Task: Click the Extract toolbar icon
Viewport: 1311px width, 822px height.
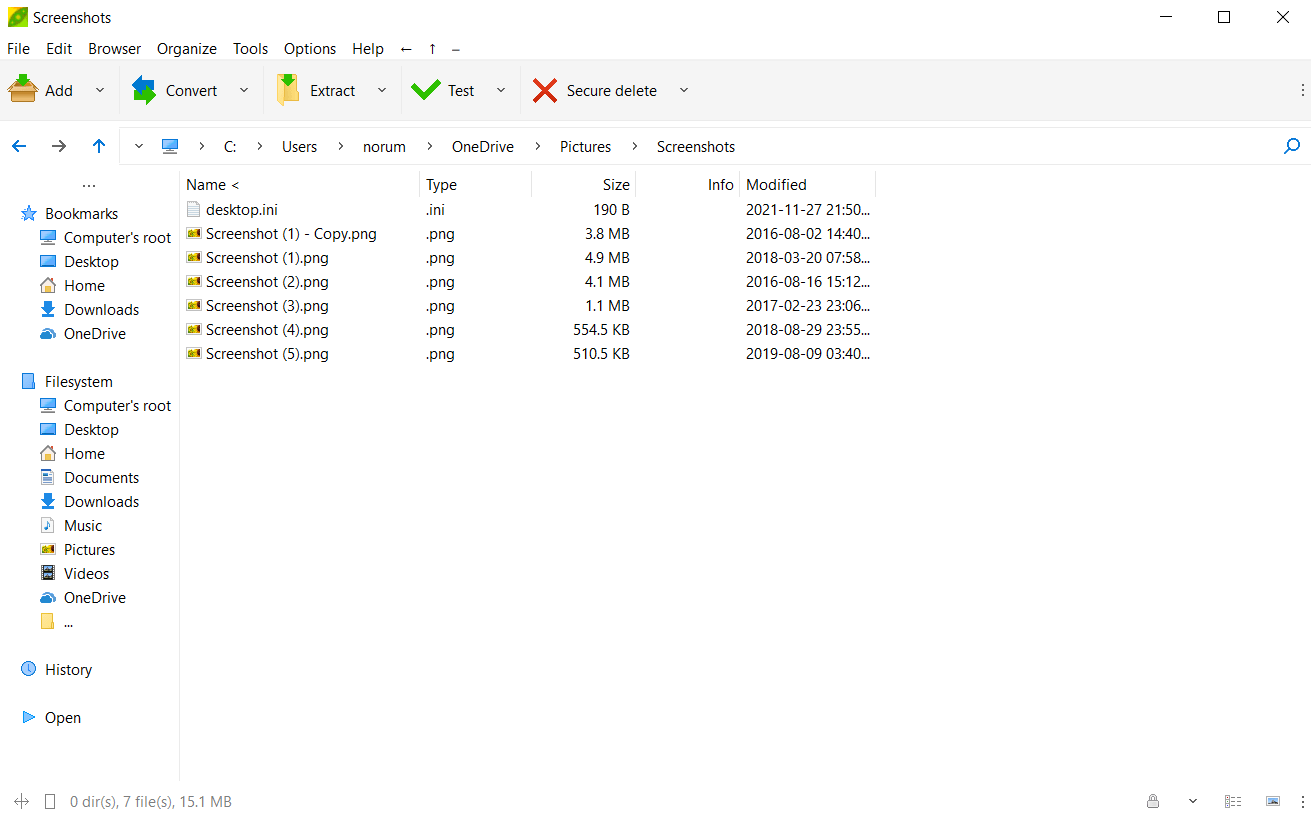Action: coord(287,89)
